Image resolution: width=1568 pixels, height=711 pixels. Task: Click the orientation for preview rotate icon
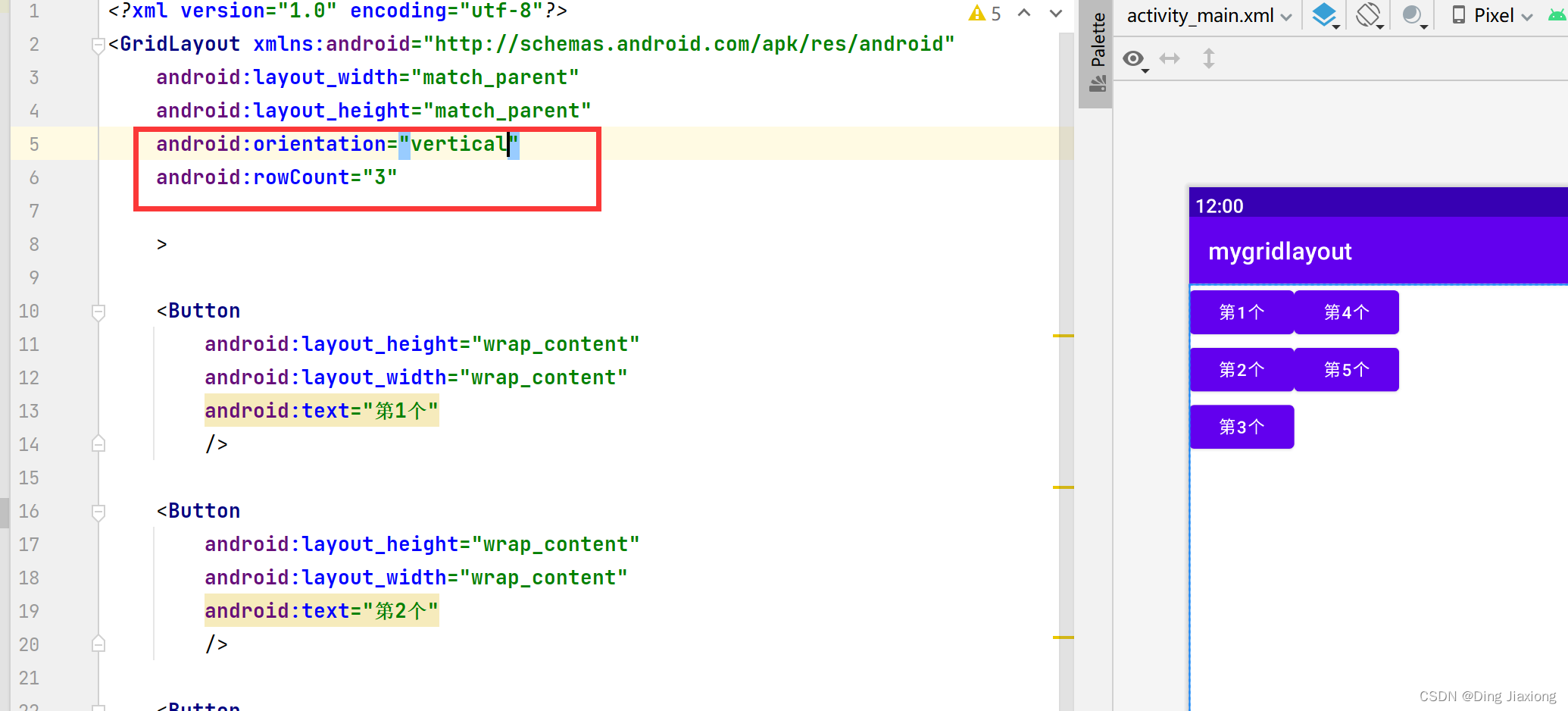(1370, 16)
